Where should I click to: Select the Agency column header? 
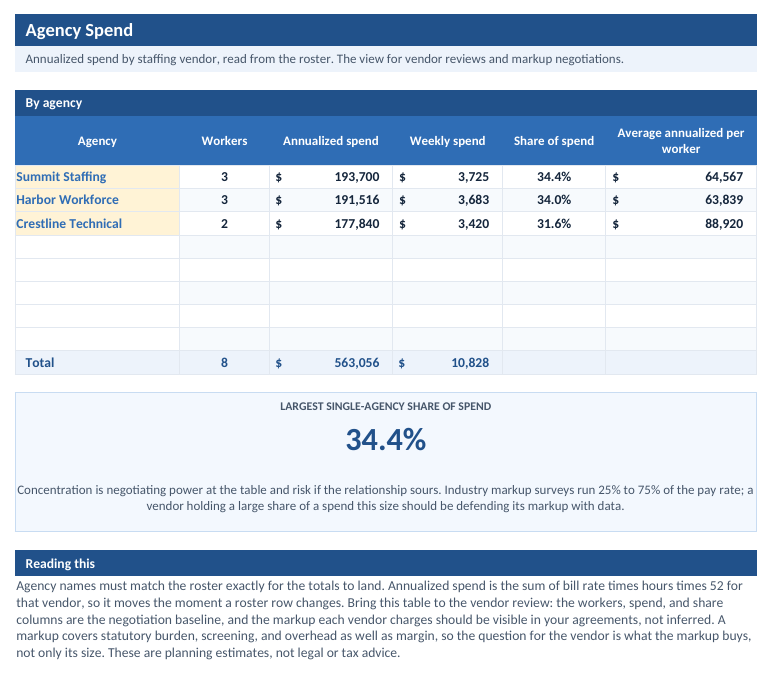(x=97, y=141)
